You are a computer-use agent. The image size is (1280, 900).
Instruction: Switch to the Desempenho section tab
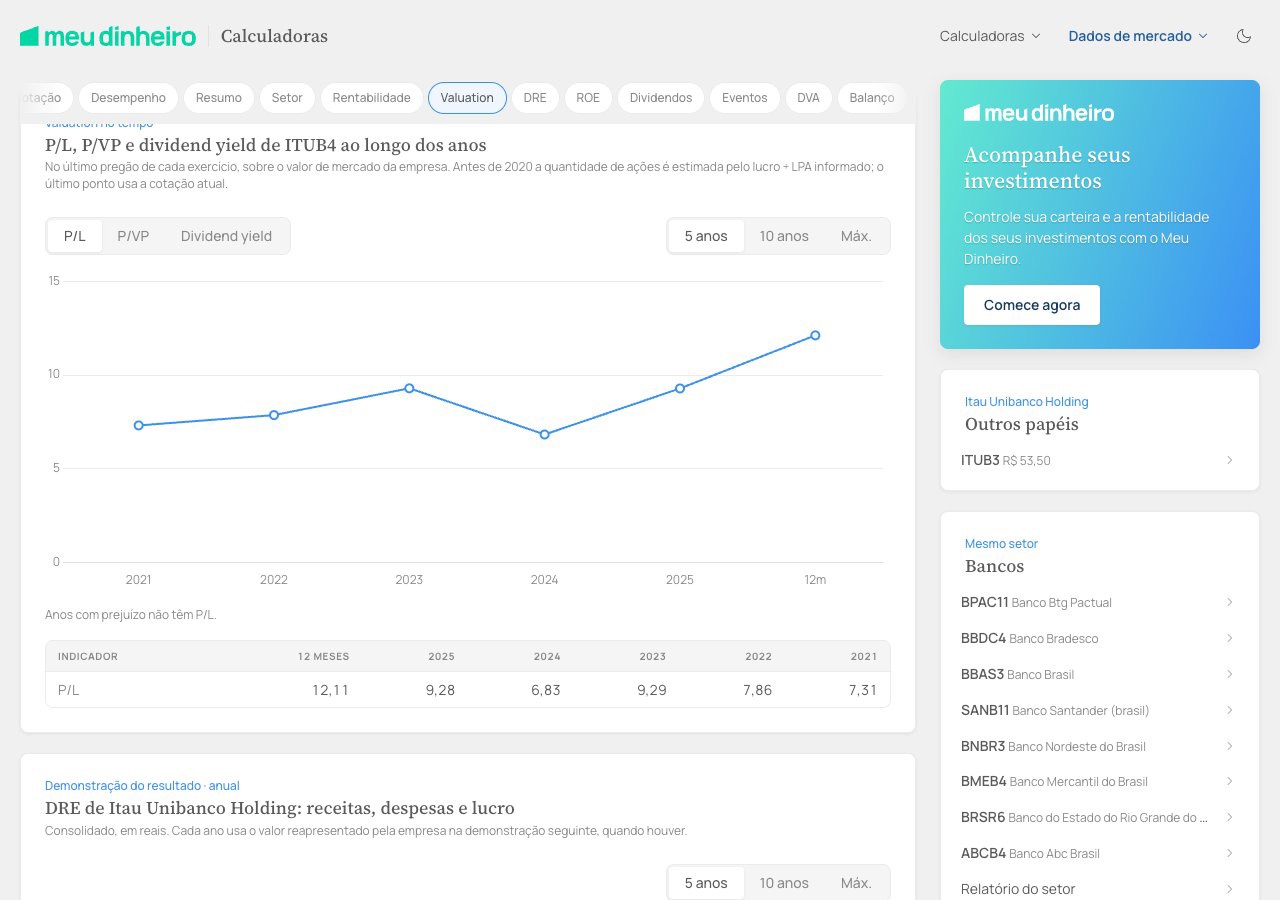(128, 98)
